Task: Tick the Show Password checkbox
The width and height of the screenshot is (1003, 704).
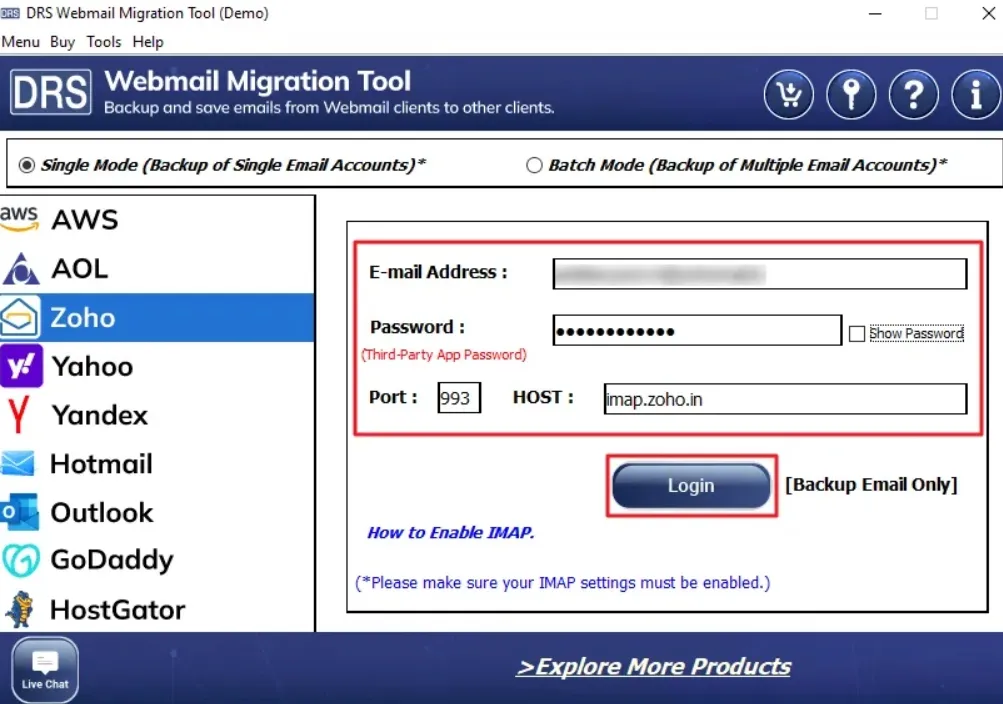Action: pos(856,334)
